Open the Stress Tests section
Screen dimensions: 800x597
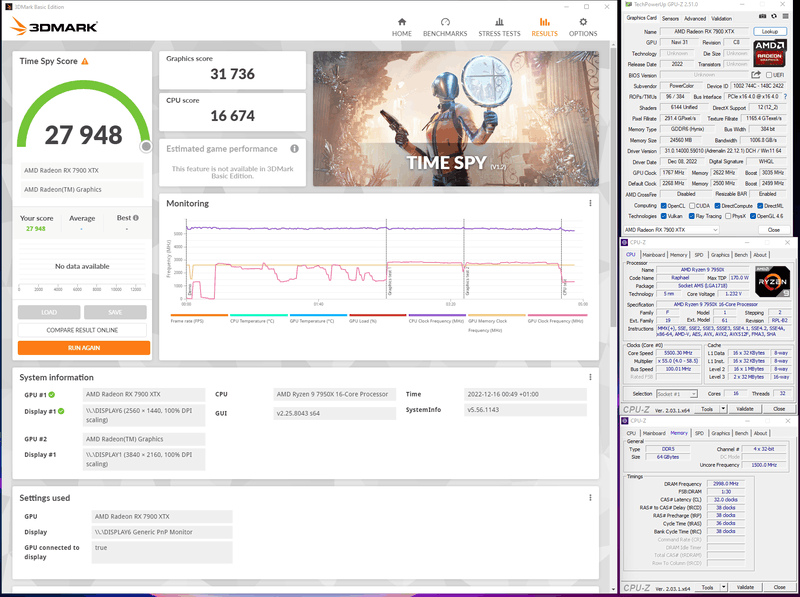click(x=499, y=27)
